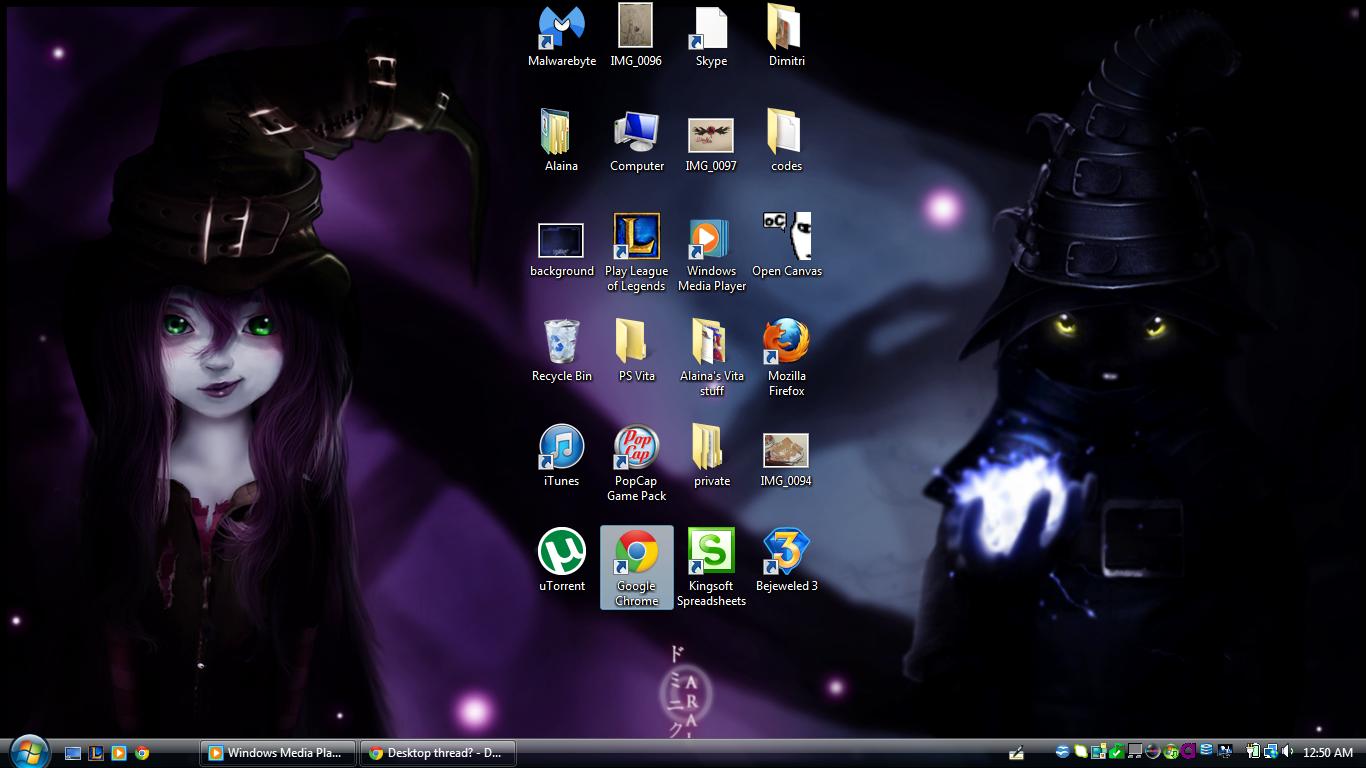Open the volume speaker tray icon
Viewport: 1366px width, 768px height.
1286,752
